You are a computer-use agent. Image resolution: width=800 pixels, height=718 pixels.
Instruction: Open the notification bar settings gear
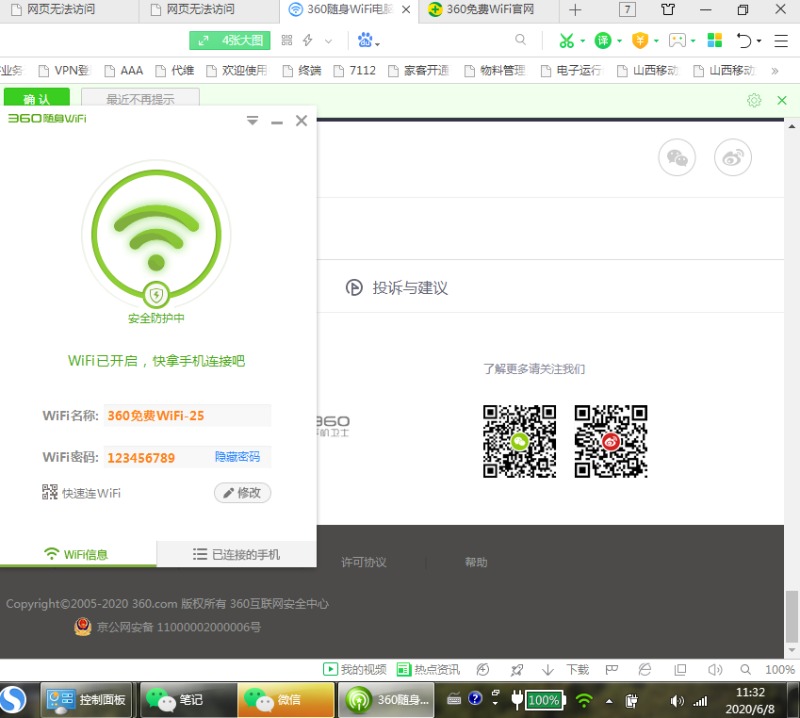[x=754, y=100]
